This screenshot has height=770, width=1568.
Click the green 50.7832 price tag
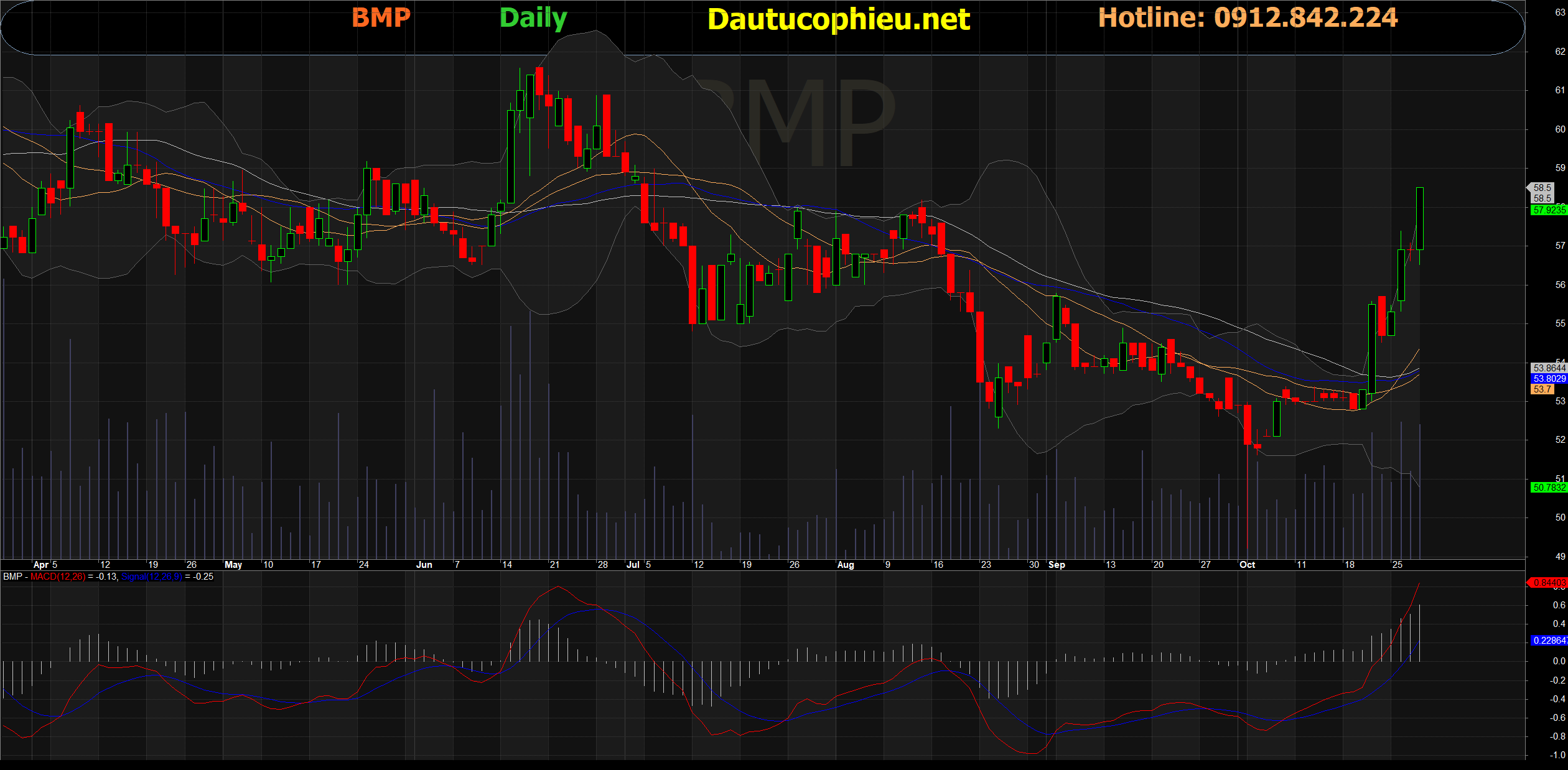click(x=1548, y=488)
